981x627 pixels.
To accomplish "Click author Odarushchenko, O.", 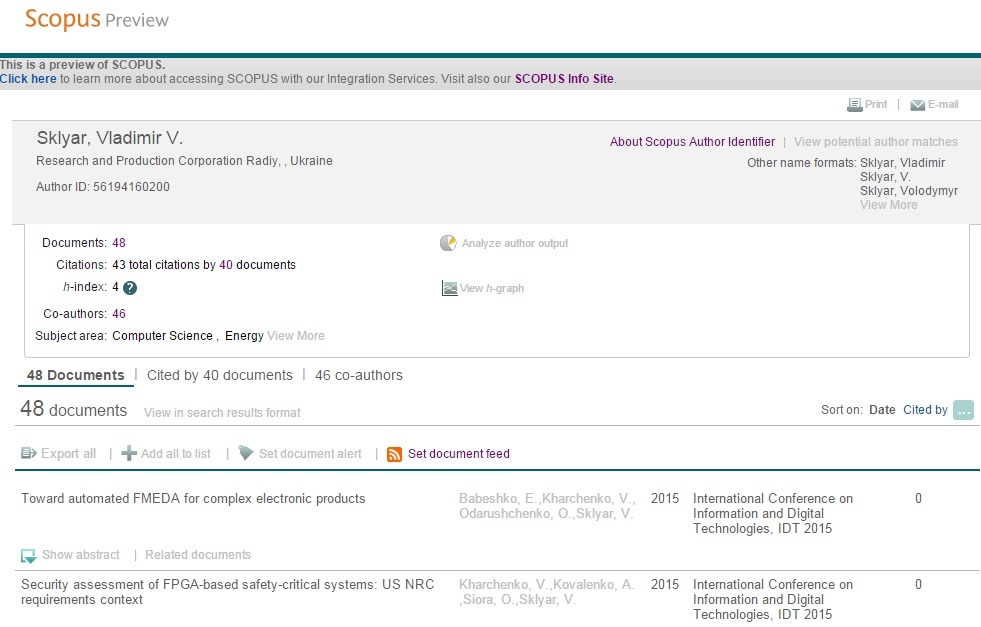I will pyautogui.click(x=515, y=514).
